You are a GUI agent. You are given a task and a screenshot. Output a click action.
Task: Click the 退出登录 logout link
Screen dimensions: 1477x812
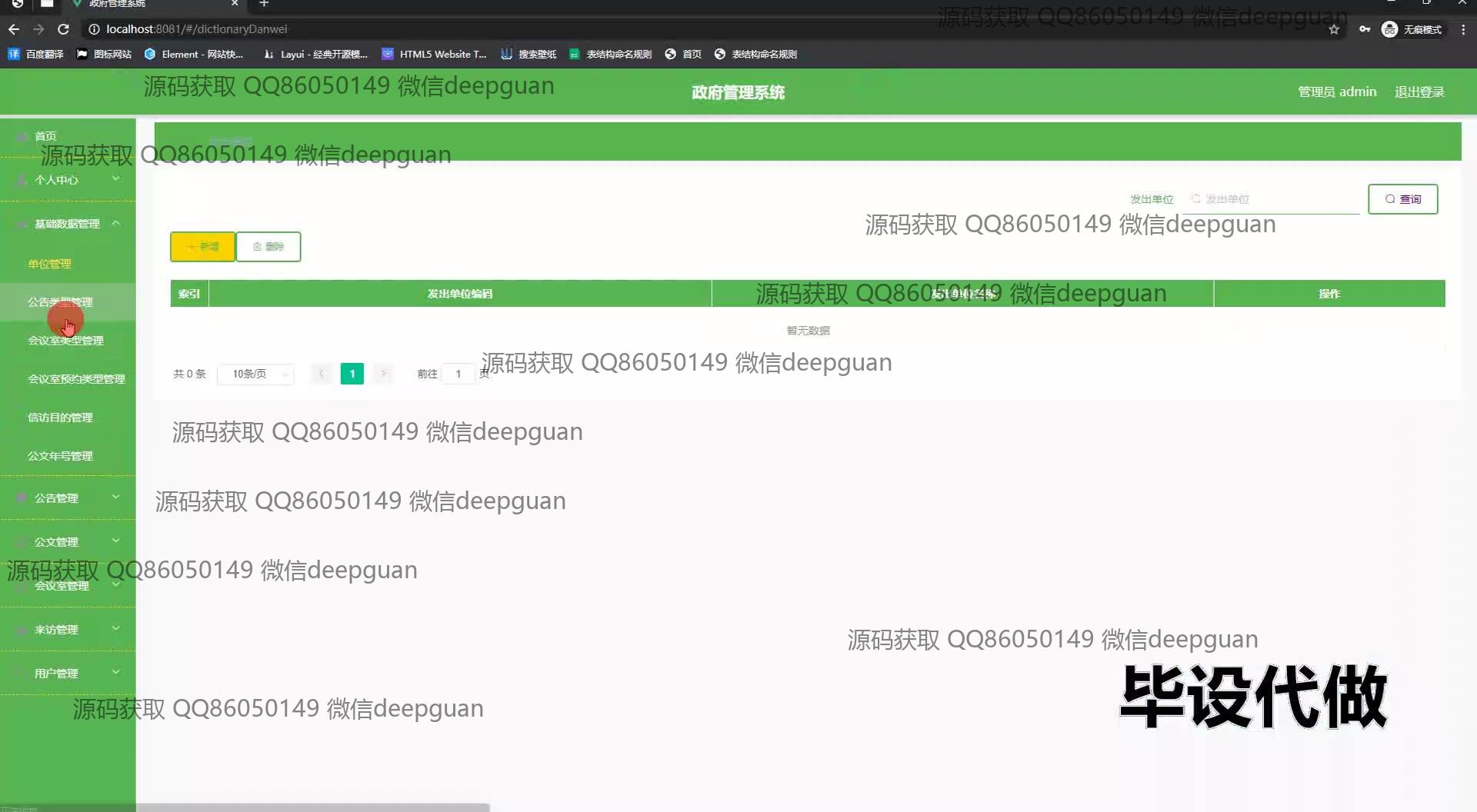1419,92
